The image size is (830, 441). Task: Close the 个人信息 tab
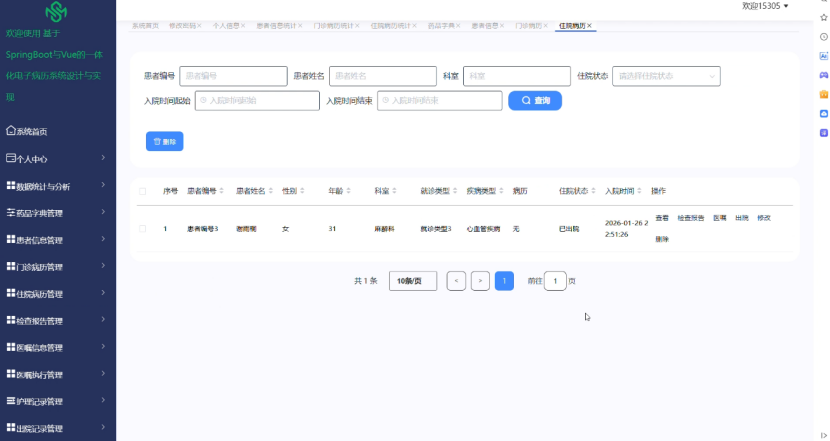(243, 25)
